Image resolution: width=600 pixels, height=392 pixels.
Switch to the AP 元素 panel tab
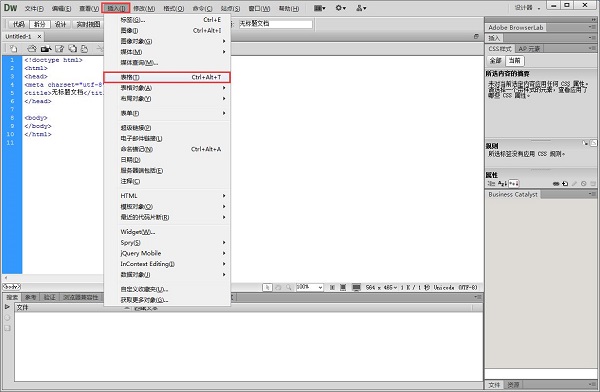click(x=529, y=49)
